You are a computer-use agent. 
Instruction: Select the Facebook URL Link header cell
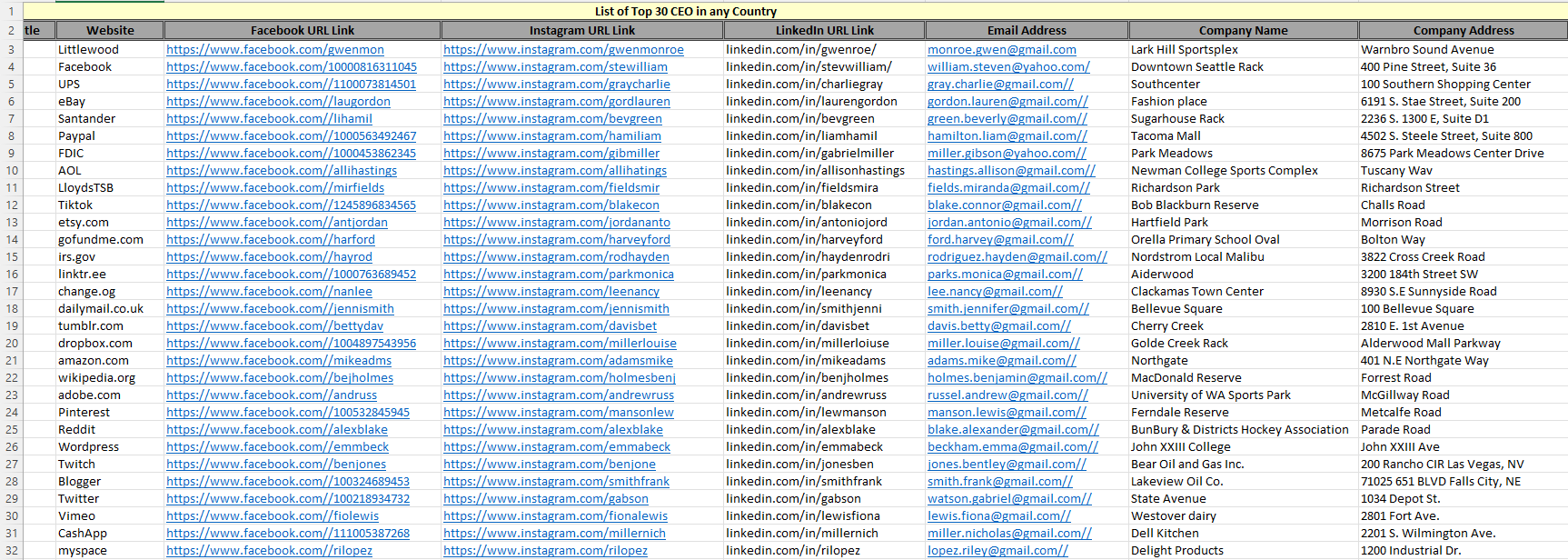click(303, 30)
